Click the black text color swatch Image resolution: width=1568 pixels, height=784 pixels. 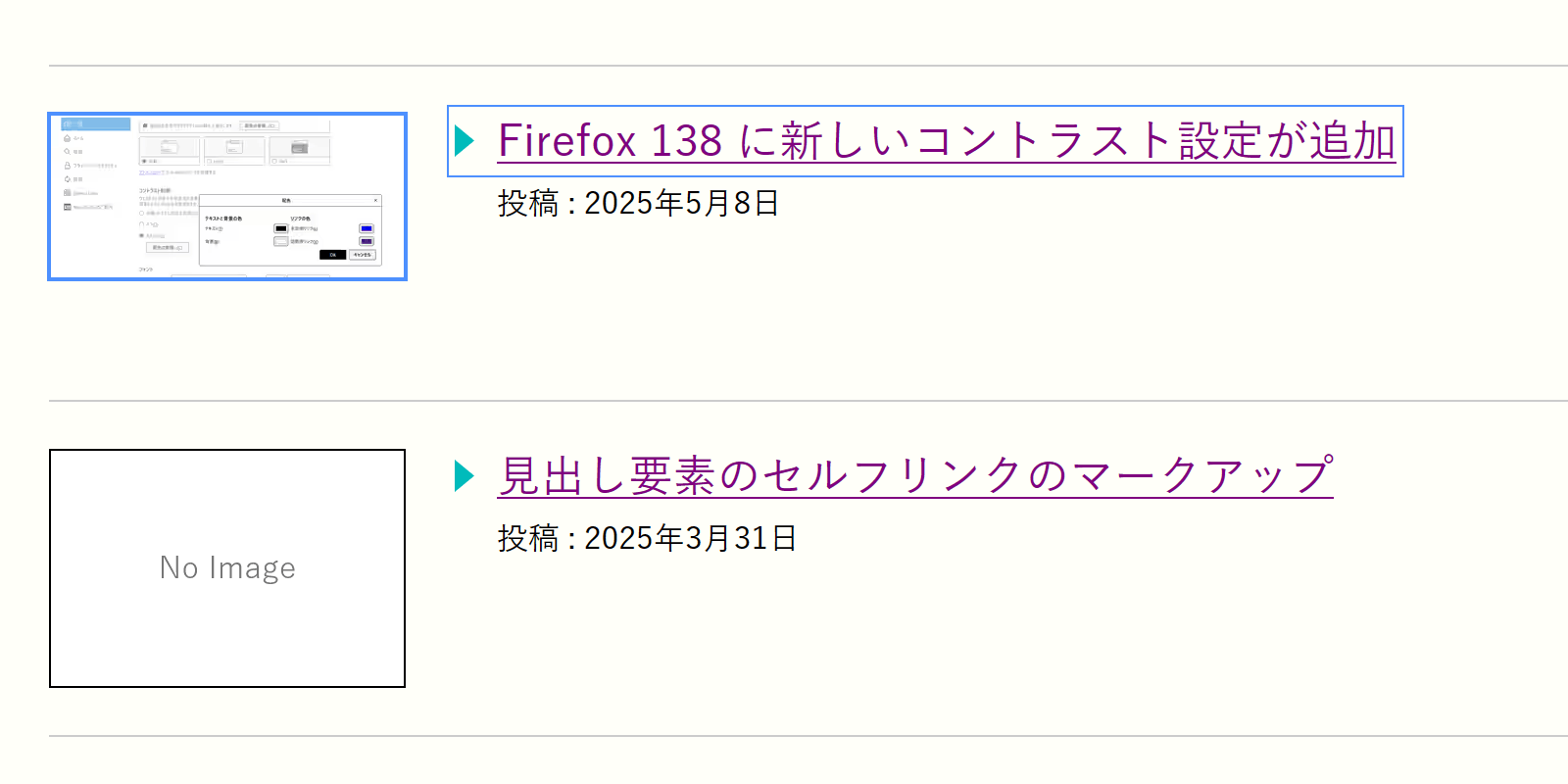pyautogui.click(x=281, y=228)
